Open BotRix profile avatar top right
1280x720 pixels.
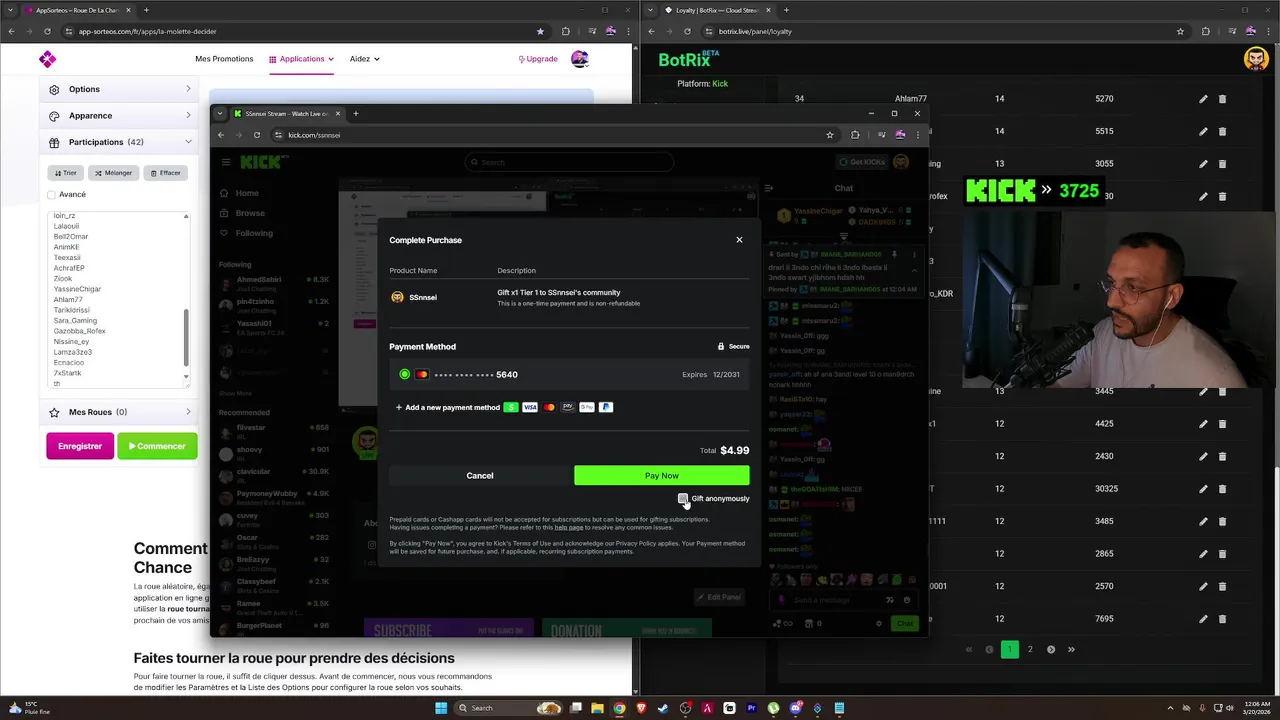point(1256,59)
